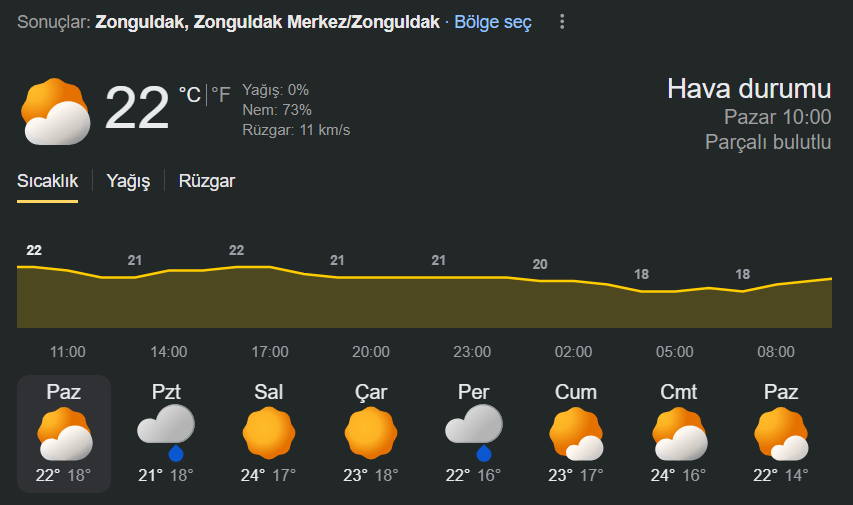Select the Cmt partly cloudy icon
This screenshot has height=505, width=853.
coord(679,434)
